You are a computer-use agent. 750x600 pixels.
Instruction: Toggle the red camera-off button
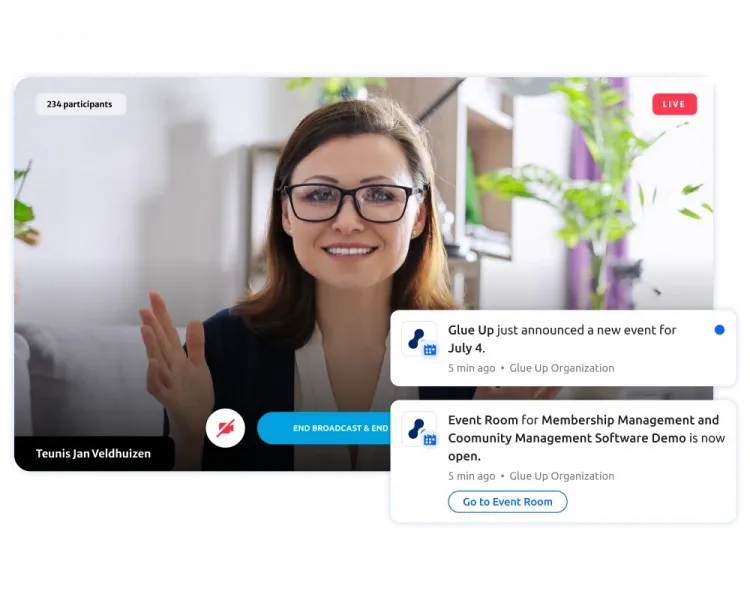click(225, 428)
